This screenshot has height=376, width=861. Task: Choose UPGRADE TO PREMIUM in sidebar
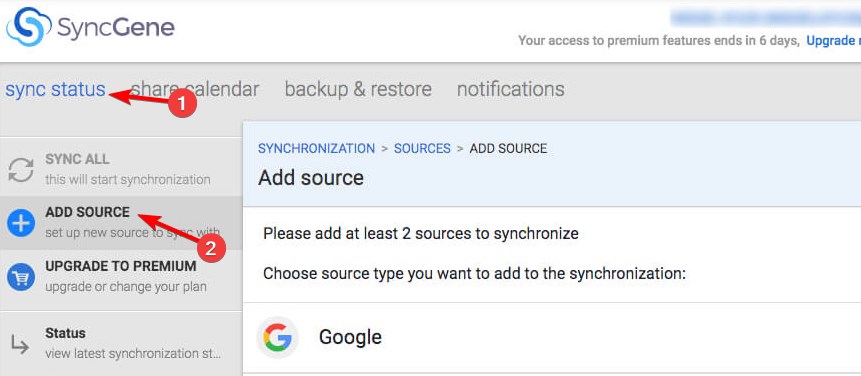121,266
